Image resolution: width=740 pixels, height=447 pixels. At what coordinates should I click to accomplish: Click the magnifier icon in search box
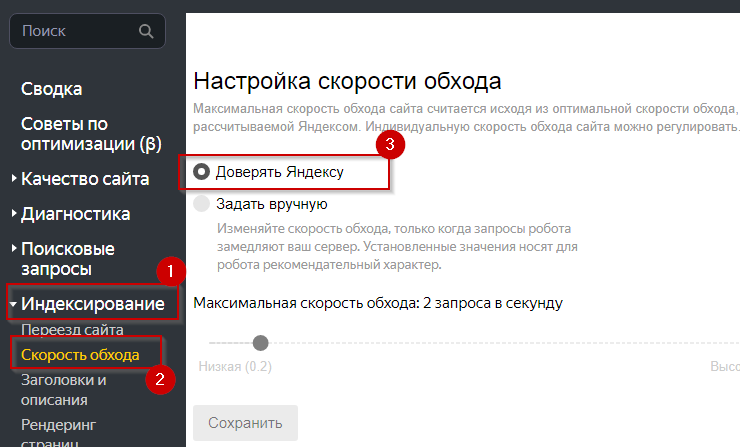coord(147,32)
